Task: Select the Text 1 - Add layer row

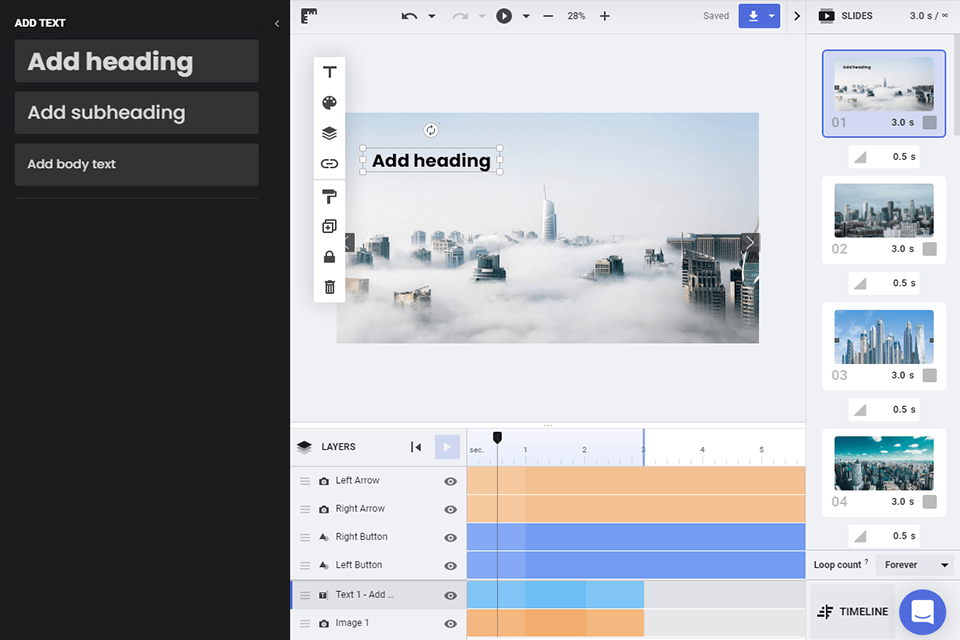Action: click(378, 595)
